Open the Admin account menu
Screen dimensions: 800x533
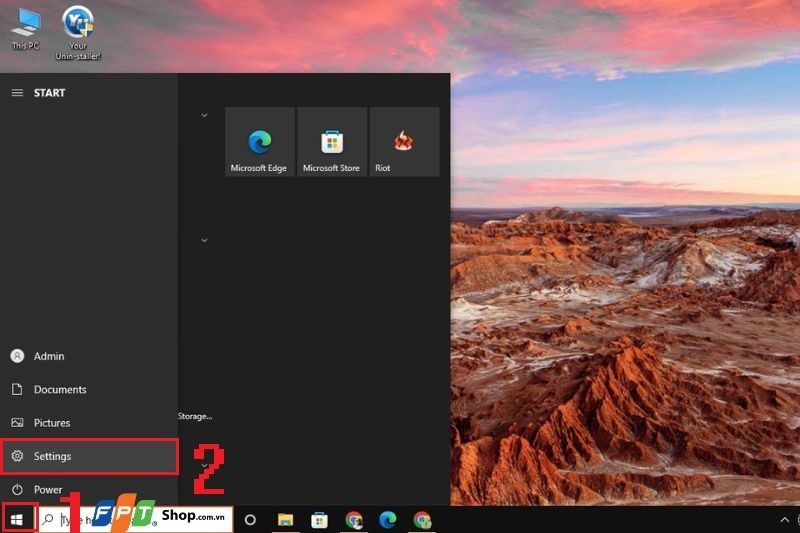click(x=89, y=356)
